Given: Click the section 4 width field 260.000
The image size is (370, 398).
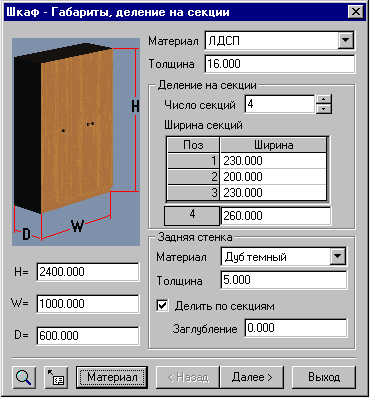Looking at the screenshot, I should pos(276,216).
